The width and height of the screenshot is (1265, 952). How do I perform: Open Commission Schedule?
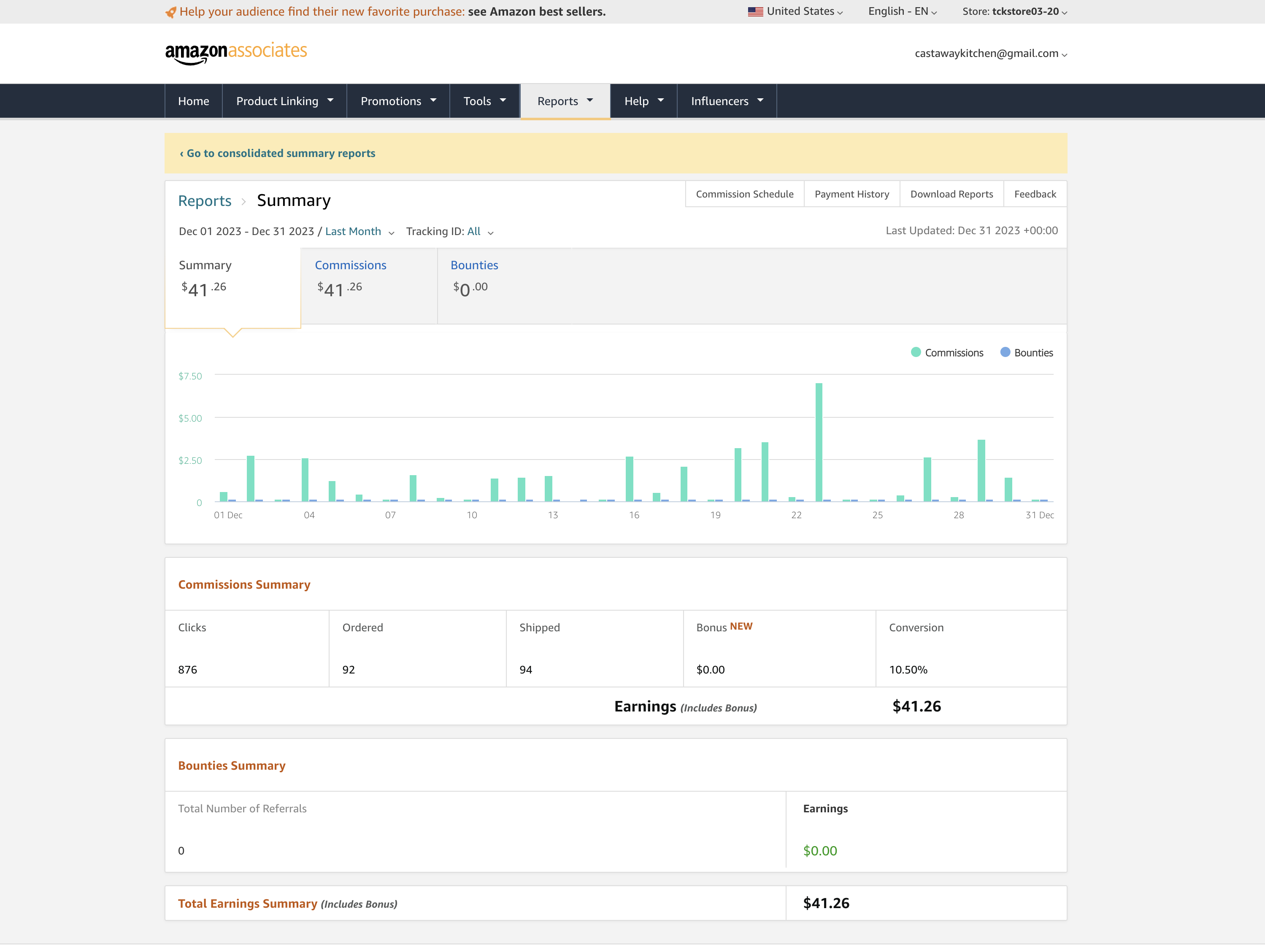(745, 195)
